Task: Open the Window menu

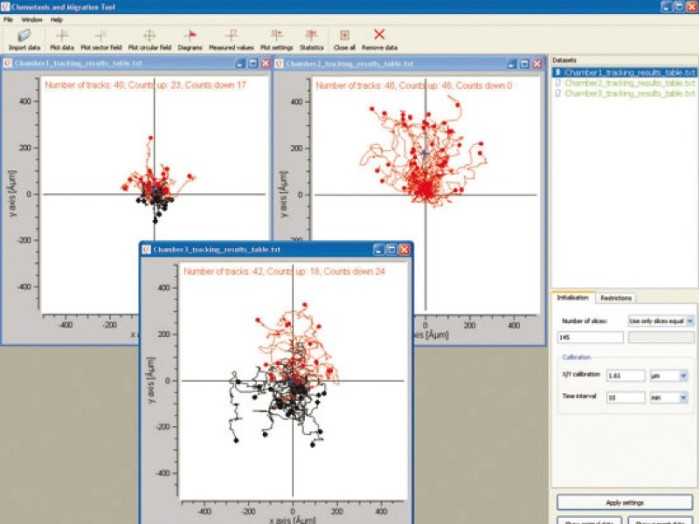Action: (32, 20)
